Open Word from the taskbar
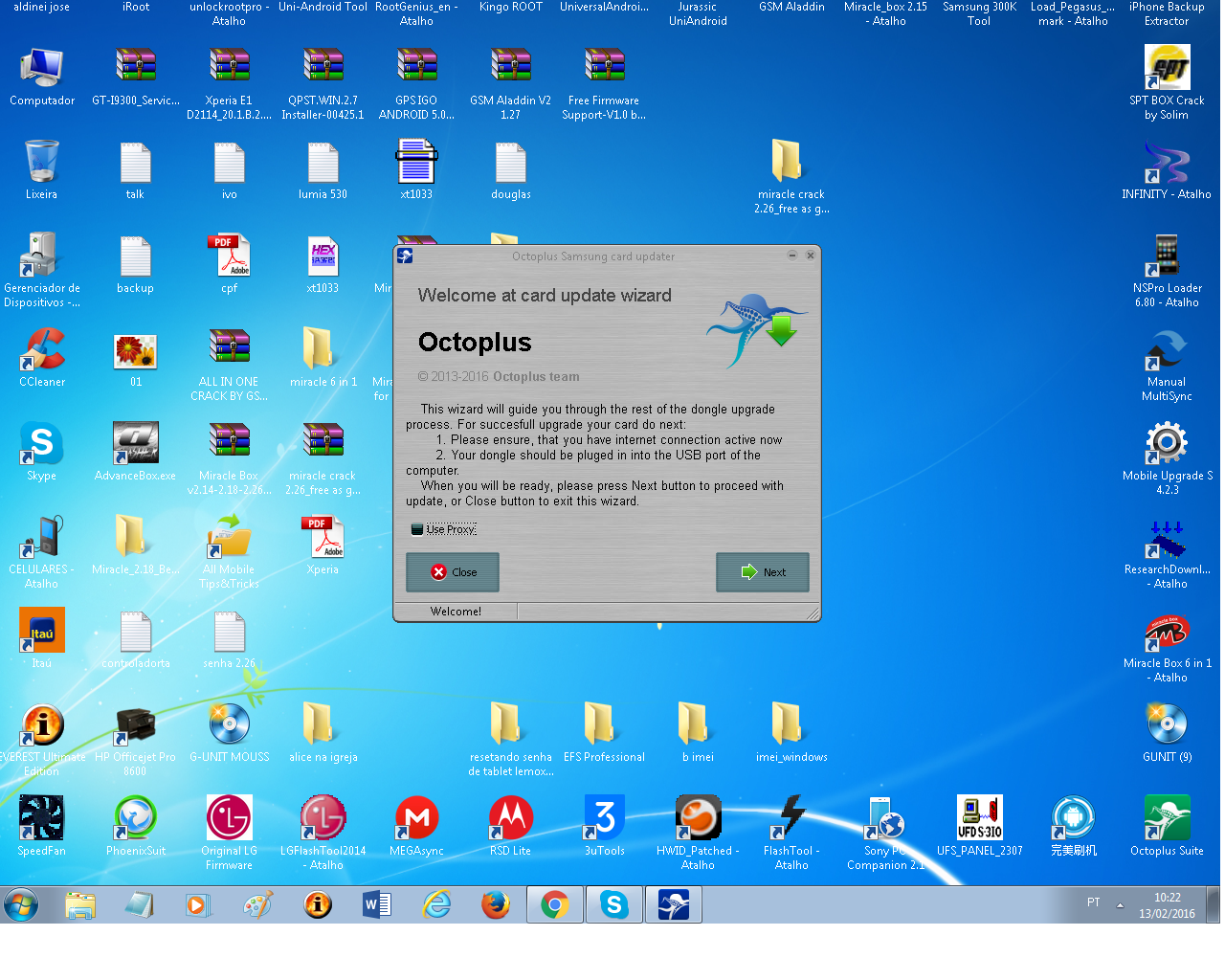Viewport: 1225px width, 980px height. [377, 904]
